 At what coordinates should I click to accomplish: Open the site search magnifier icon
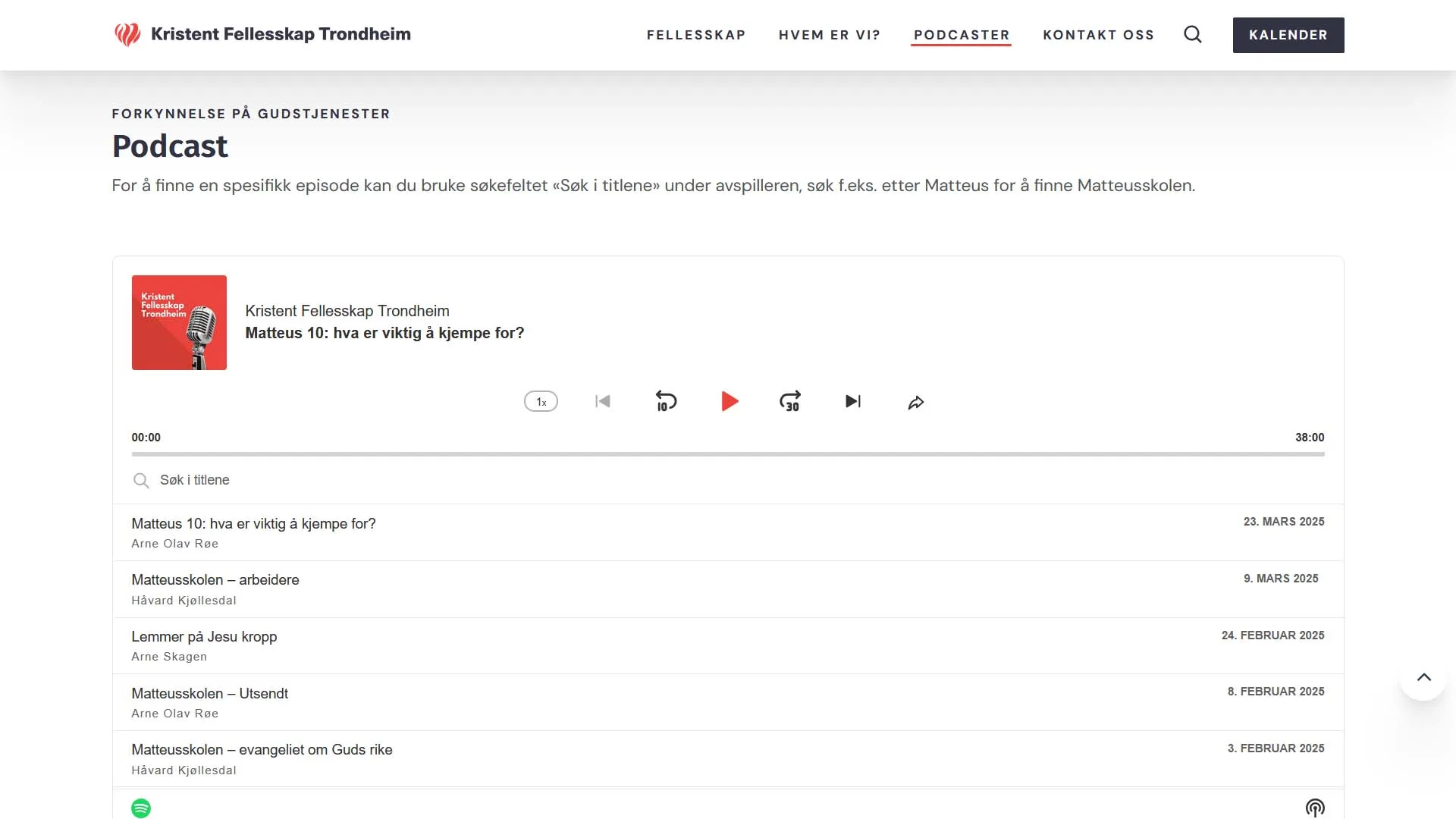1193,34
